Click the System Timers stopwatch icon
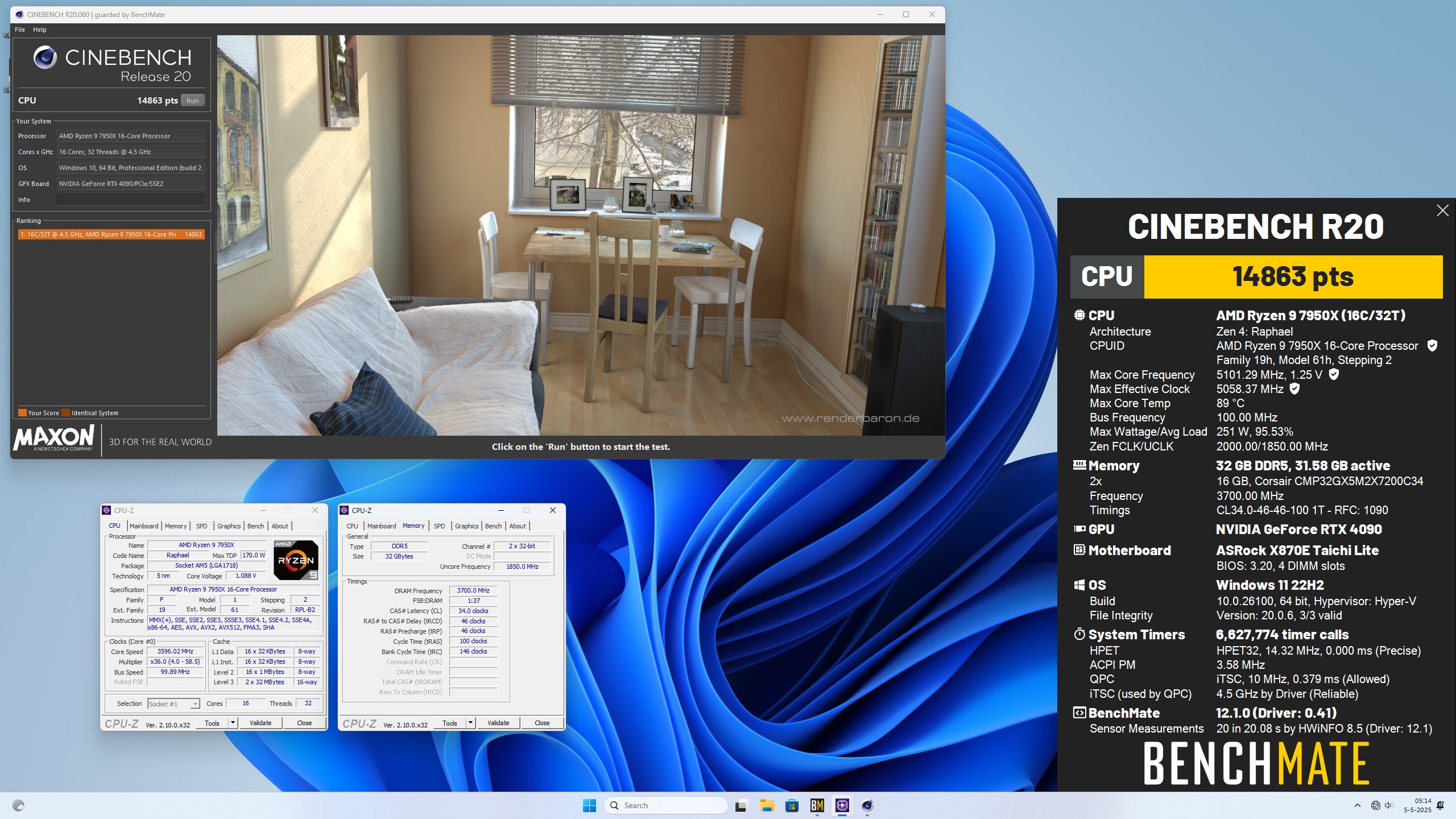 1079,634
